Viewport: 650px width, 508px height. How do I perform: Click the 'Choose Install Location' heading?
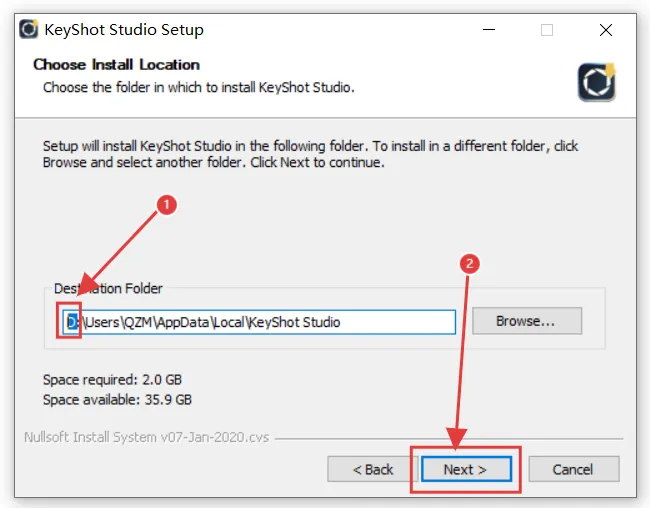click(116, 65)
